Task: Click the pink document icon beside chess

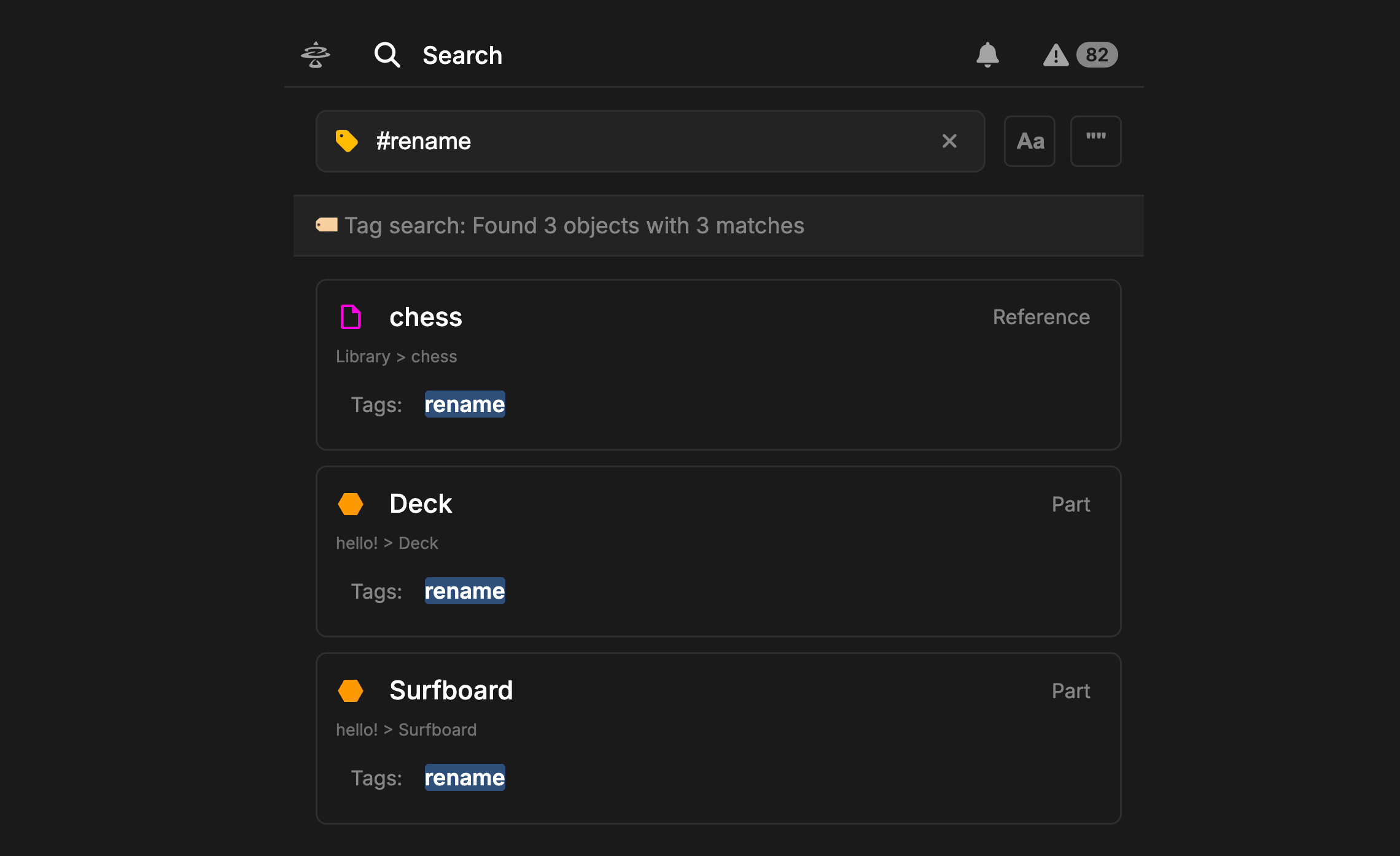Action: (x=351, y=317)
